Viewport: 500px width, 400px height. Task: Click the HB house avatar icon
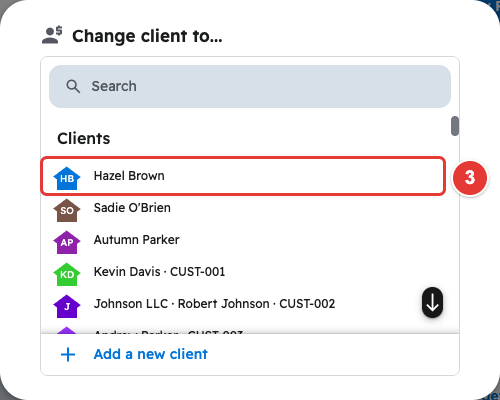67,178
